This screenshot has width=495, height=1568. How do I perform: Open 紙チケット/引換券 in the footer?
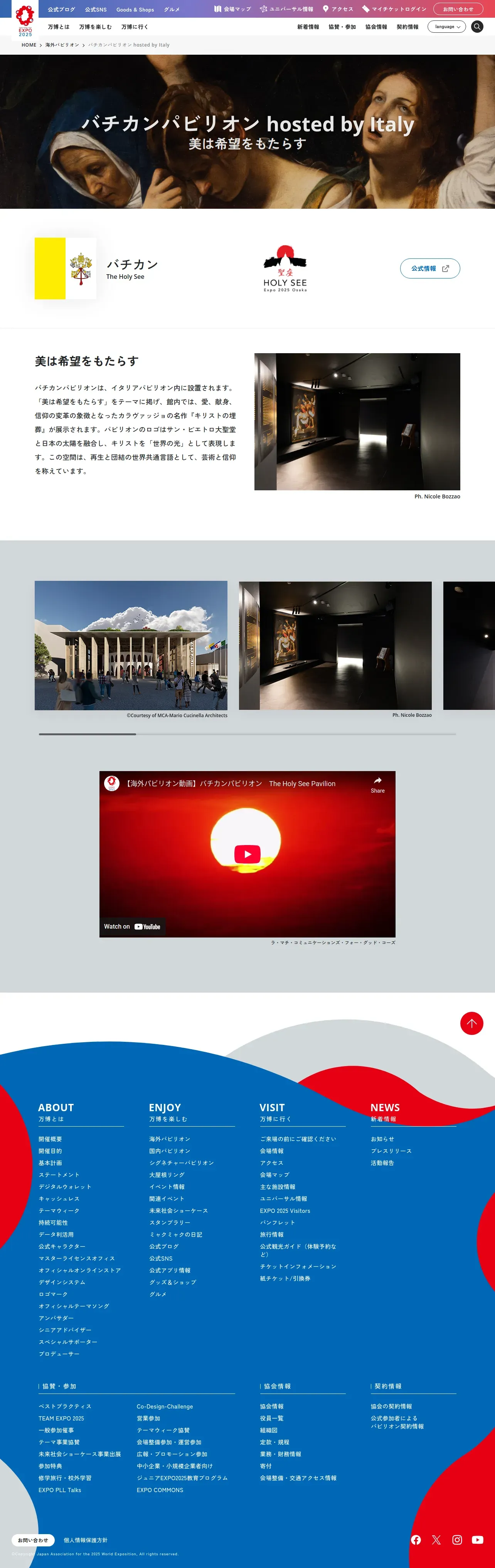pyautogui.click(x=285, y=1278)
